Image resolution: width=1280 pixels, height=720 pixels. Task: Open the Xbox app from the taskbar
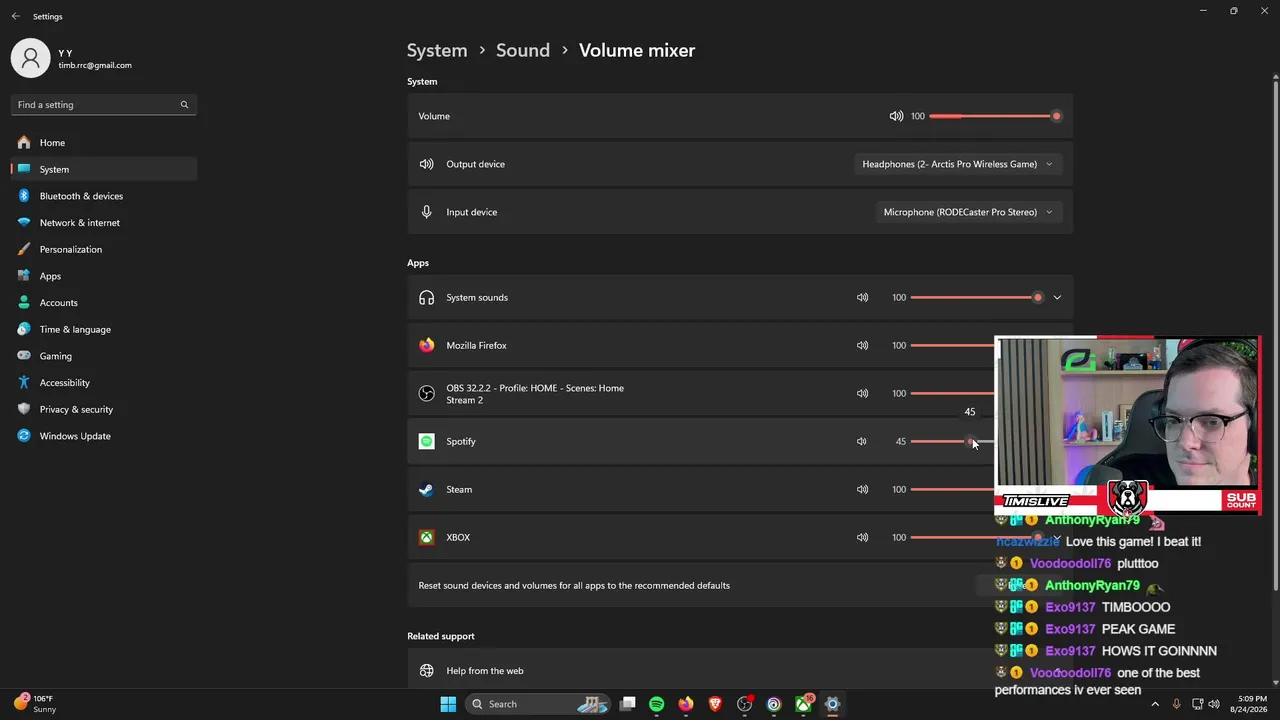point(803,704)
